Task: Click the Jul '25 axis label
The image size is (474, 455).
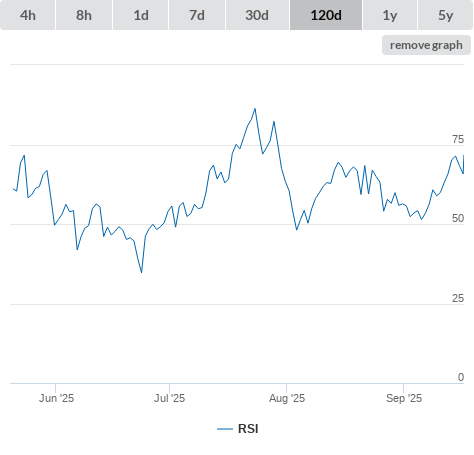Action: (169, 398)
